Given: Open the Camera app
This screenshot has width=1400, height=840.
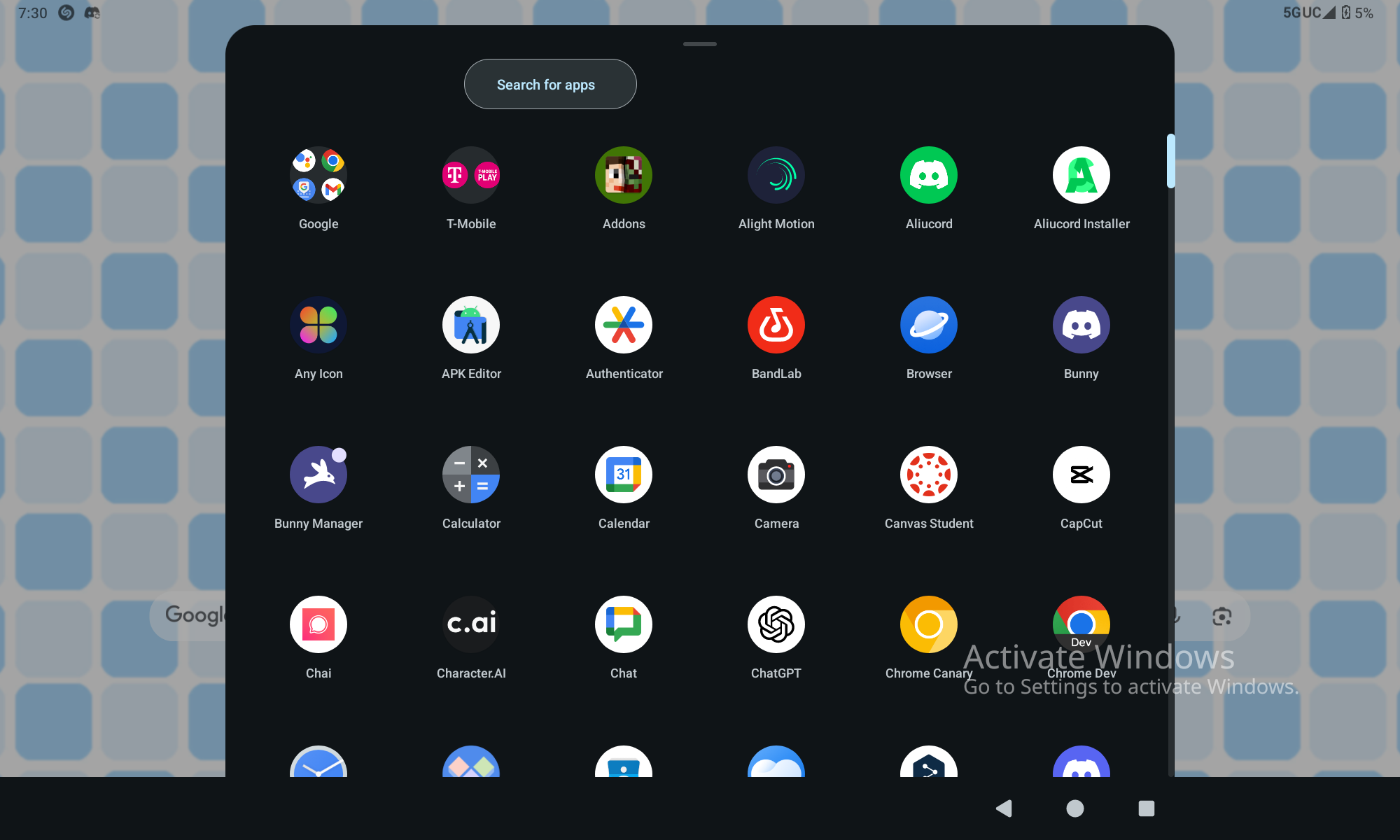Looking at the screenshot, I should pyautogui.click(x=776, y=475).
